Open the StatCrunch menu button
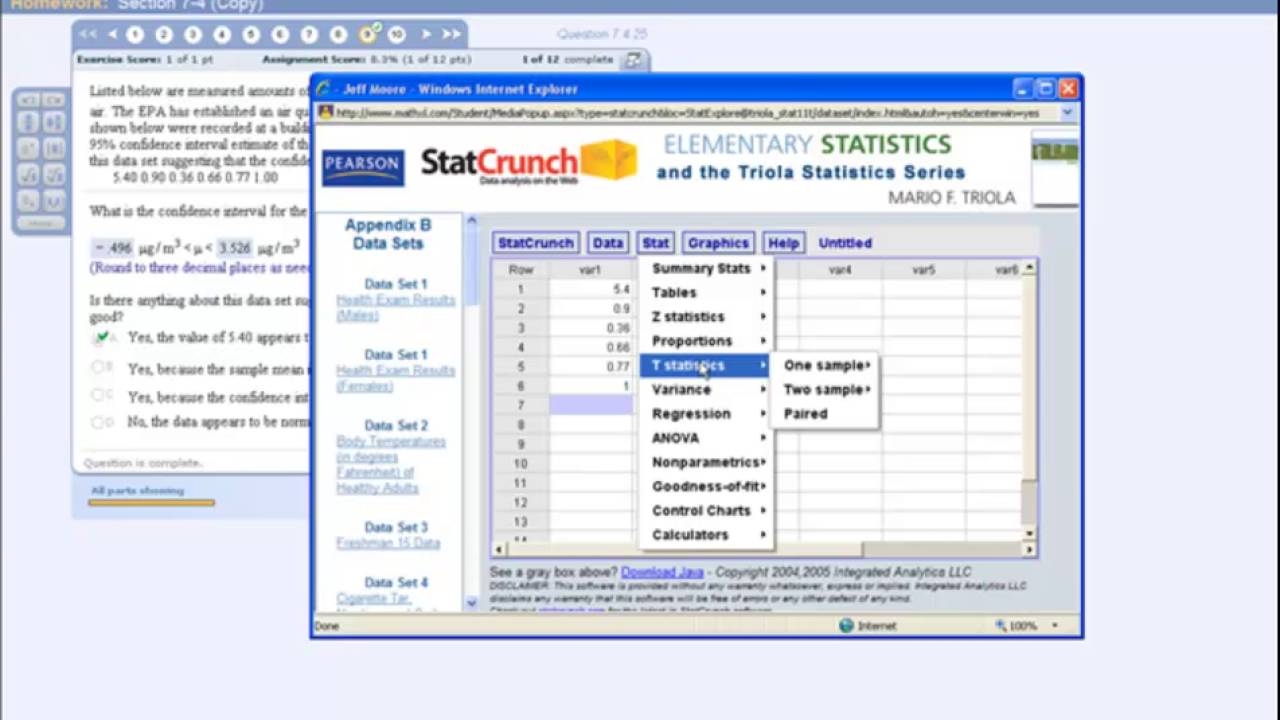 tap(536, 243)
